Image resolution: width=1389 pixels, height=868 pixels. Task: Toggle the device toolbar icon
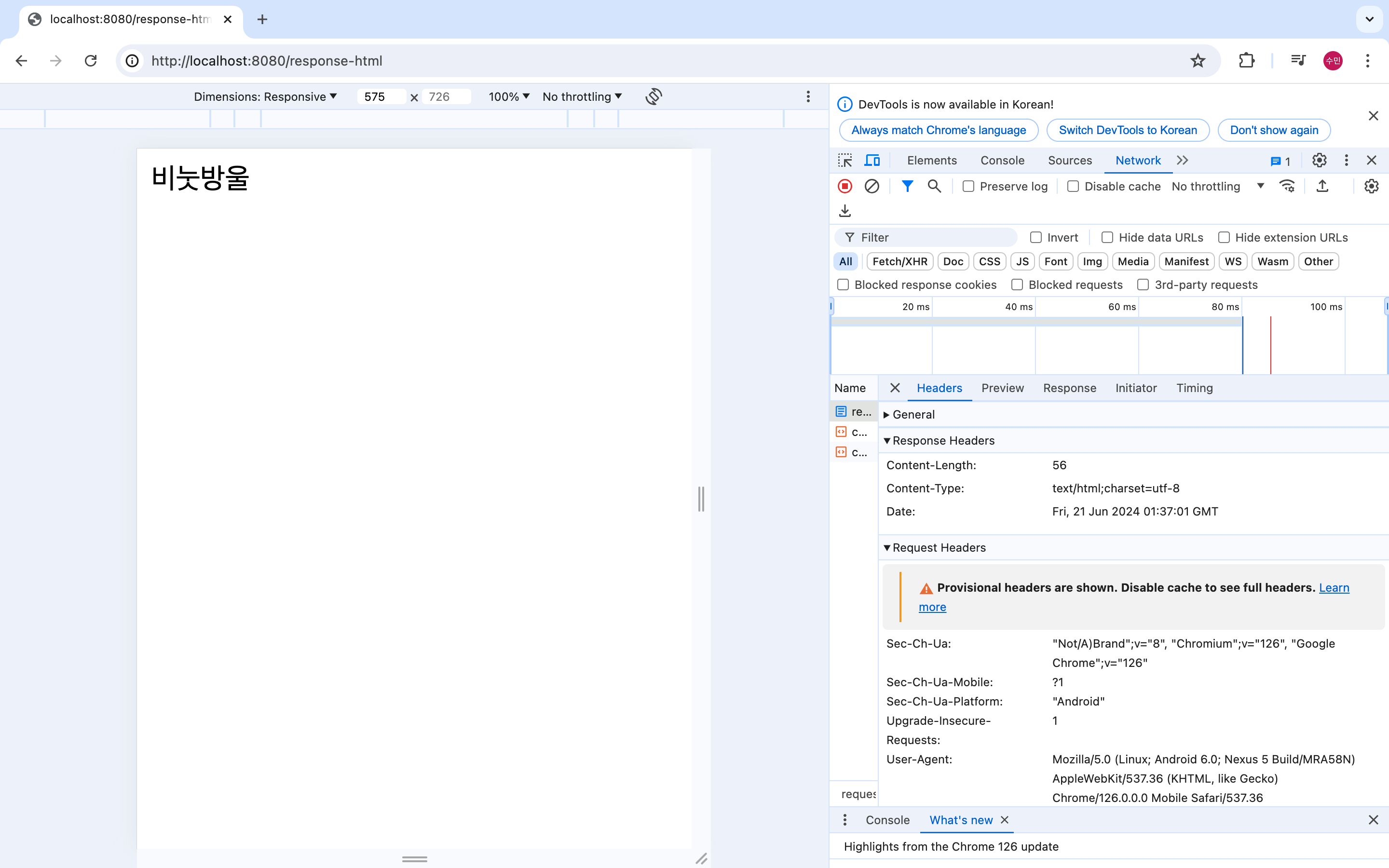[x=872, y=161]
